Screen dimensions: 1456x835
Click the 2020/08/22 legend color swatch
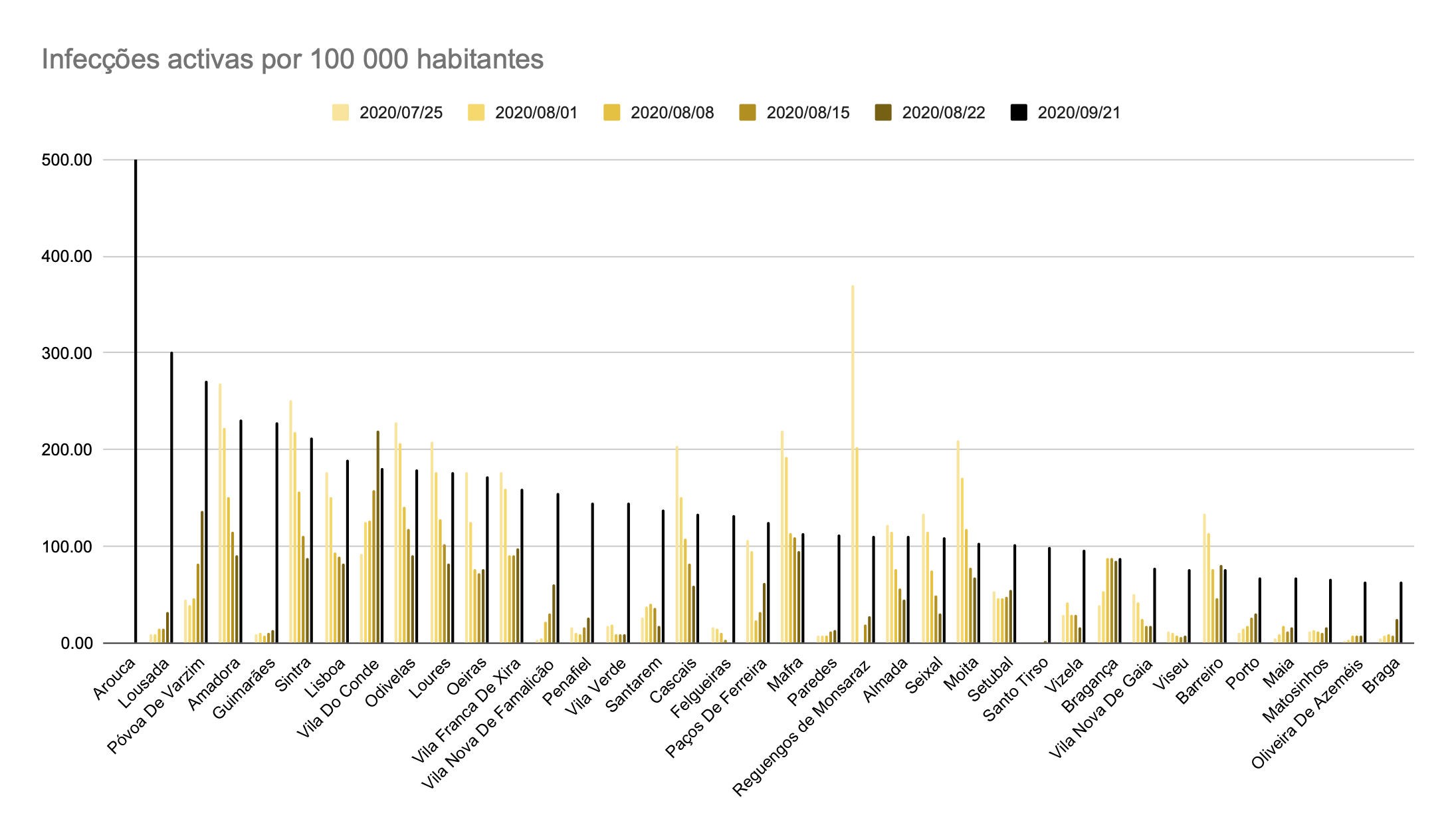click(883, 112)
